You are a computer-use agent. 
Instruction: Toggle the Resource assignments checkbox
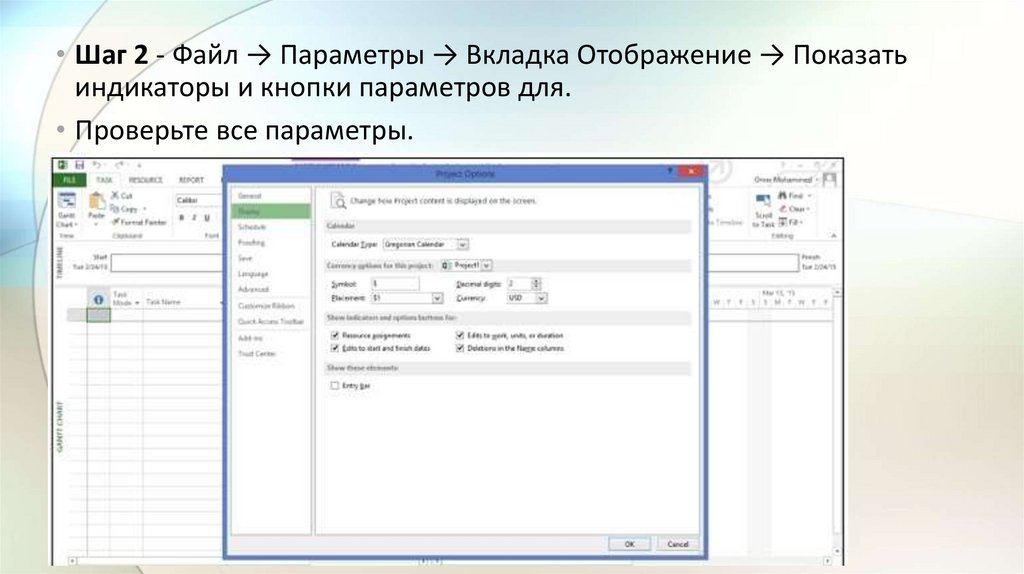click(x=335, y=335)
